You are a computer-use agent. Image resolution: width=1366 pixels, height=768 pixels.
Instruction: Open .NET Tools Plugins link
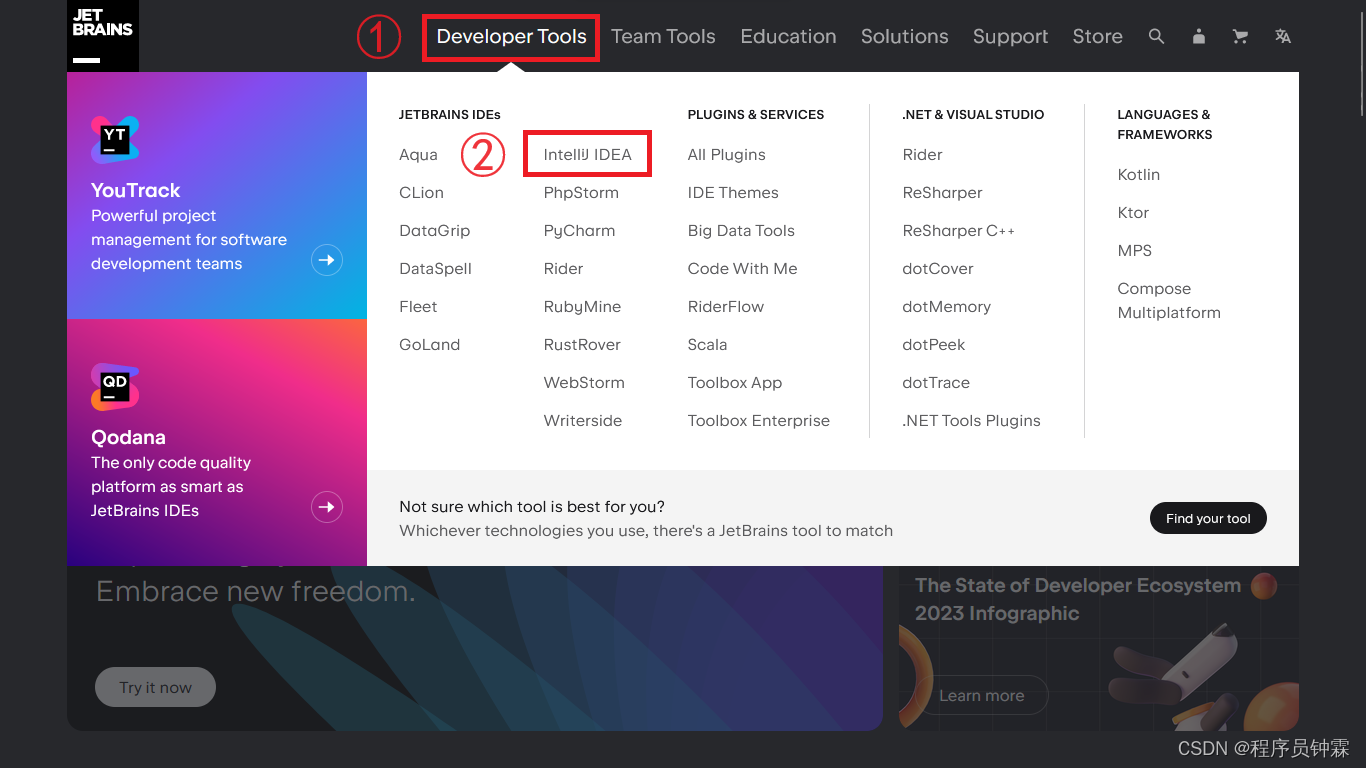tap(971, 421)
